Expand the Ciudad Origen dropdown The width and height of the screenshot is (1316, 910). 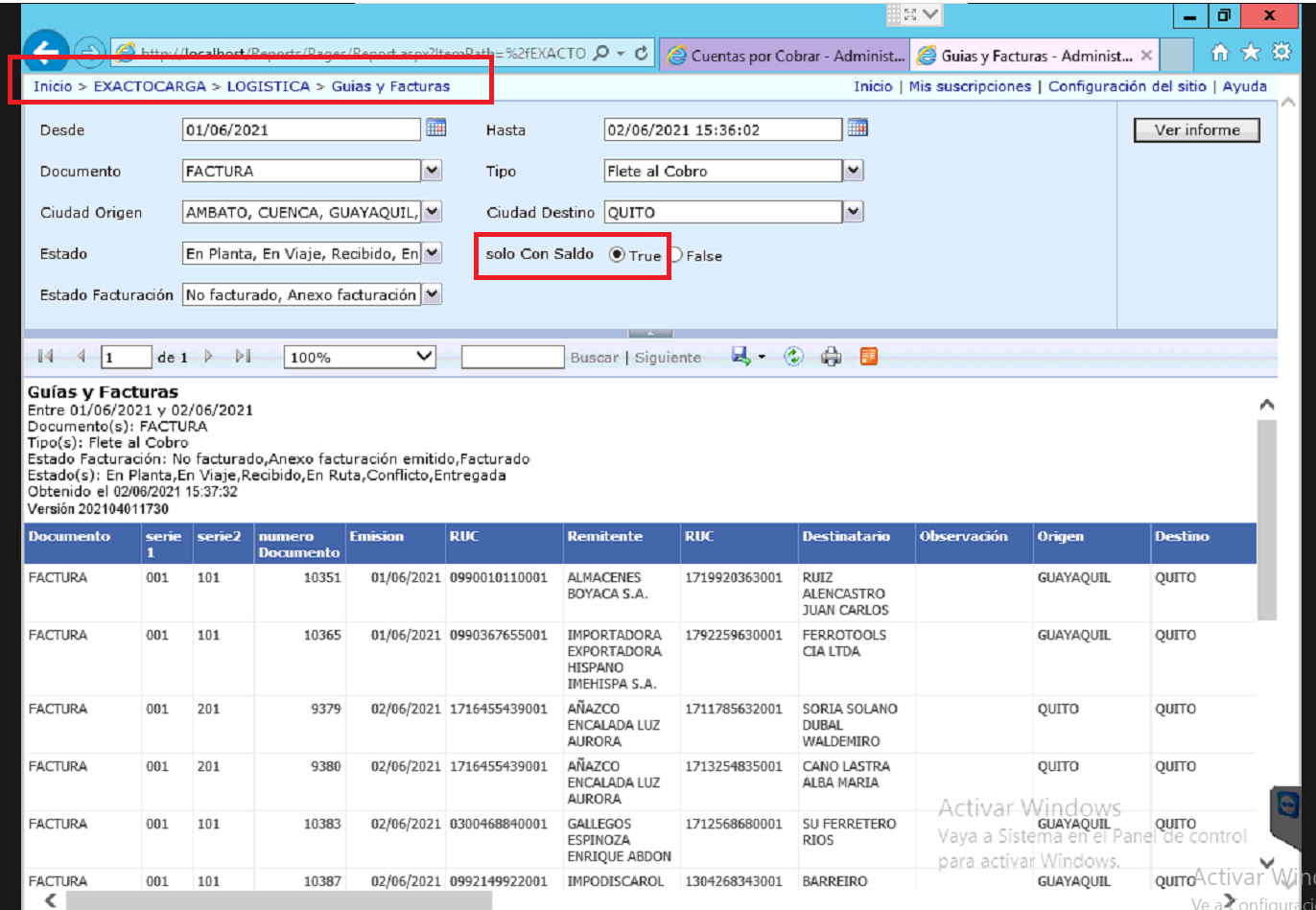433,212
